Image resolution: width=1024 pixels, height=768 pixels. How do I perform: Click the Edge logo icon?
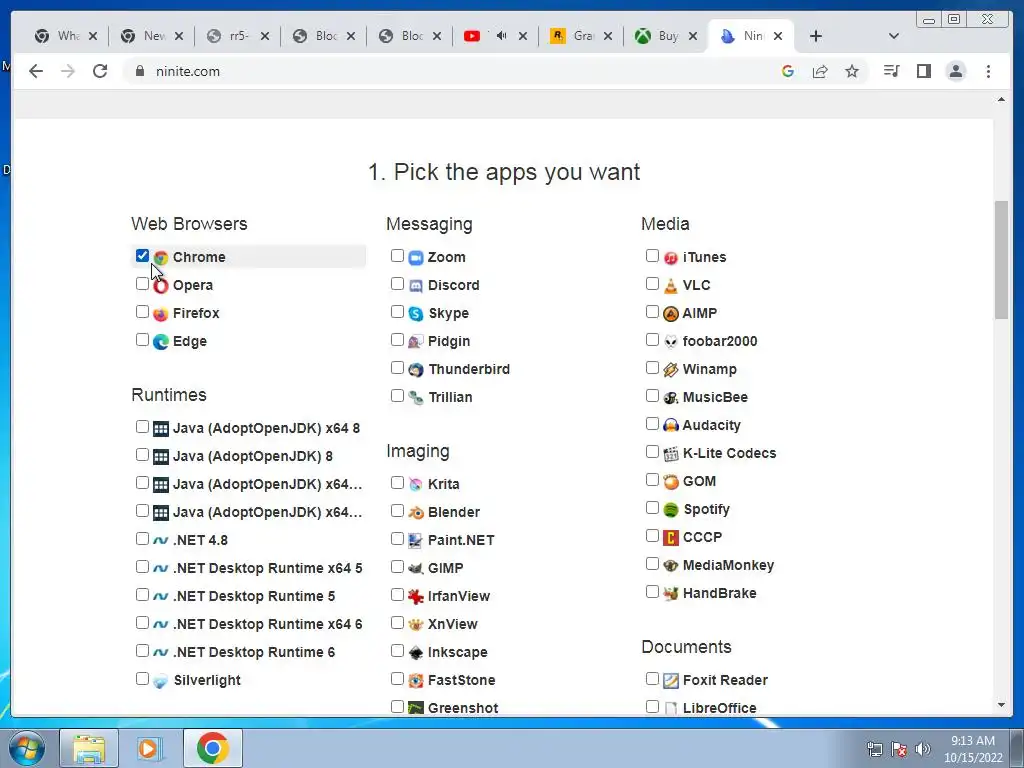[x=161, y=342]
